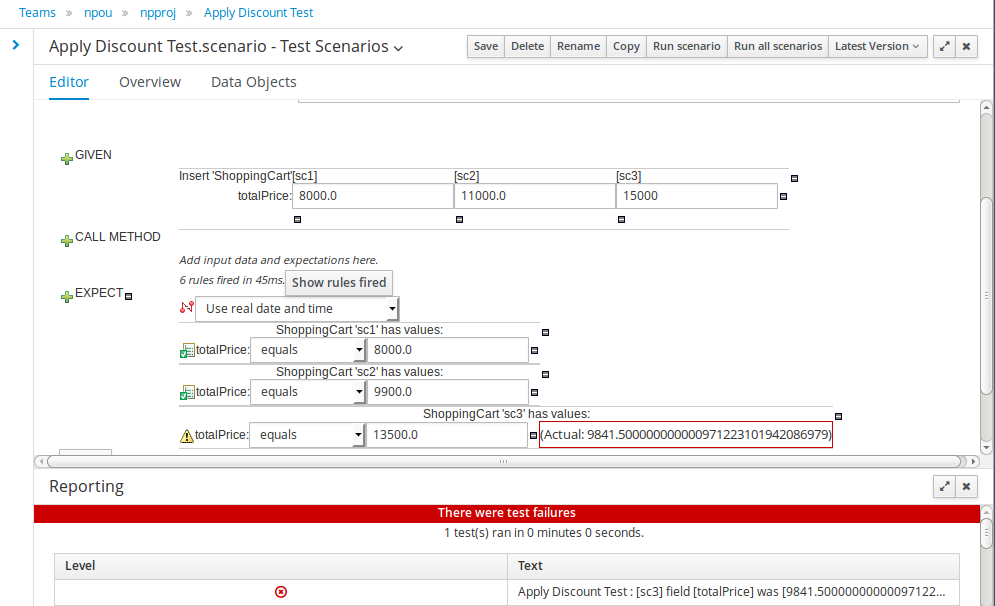
Task: Click green plus icon beside GIVEN
Action: (67, 159)
